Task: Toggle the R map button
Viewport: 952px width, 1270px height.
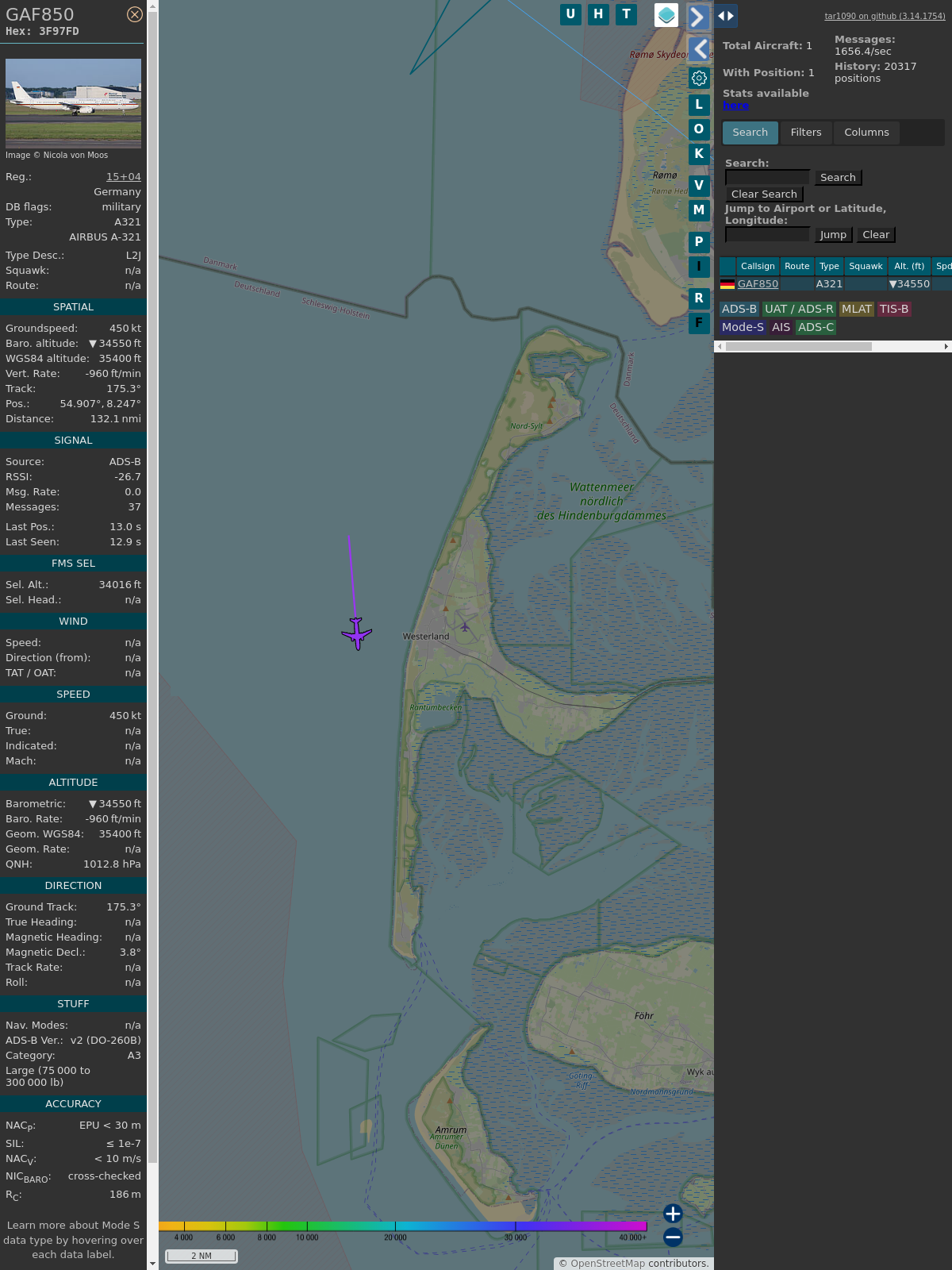Action: click(x=699, y=298)
